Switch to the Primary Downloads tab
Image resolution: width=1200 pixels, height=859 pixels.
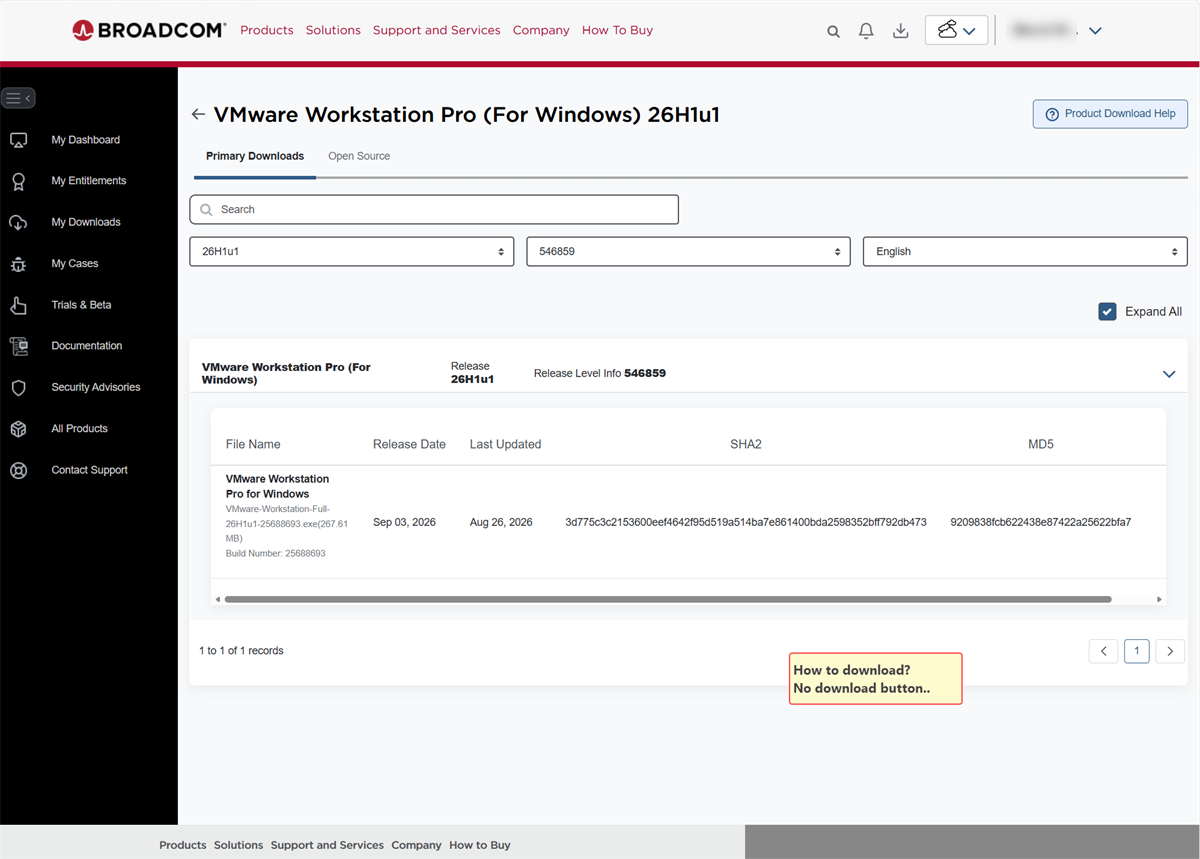point(255,156)
